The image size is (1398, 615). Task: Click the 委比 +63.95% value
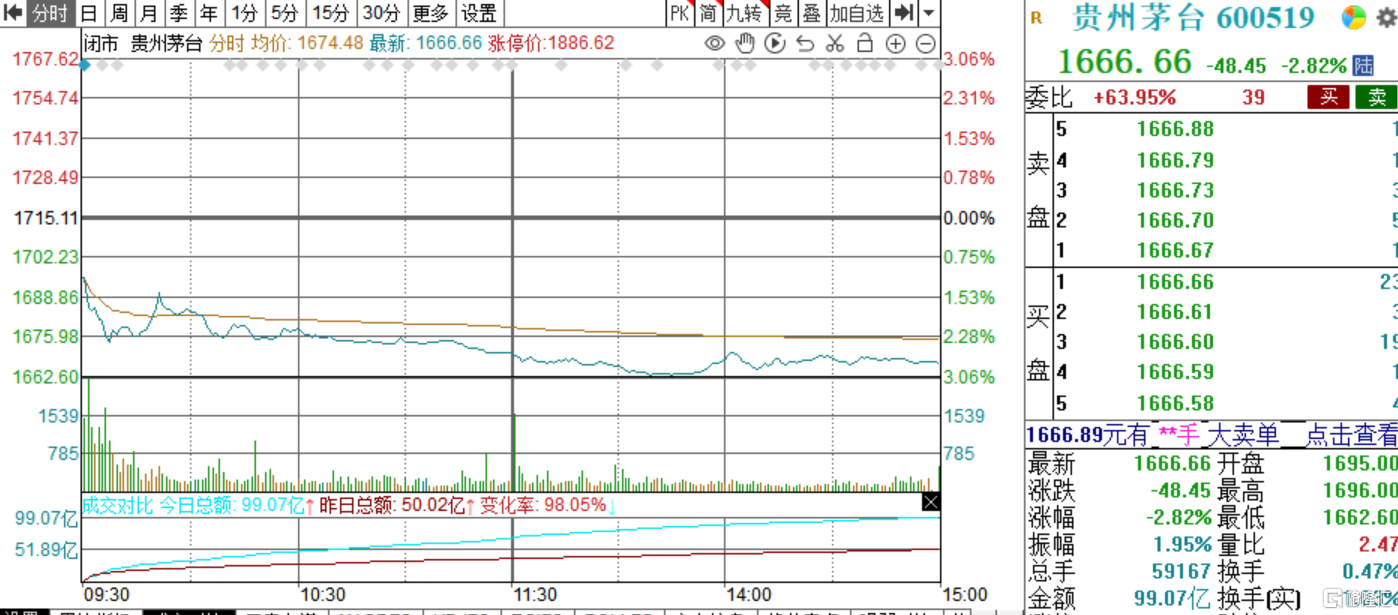tap(1135, 97)
